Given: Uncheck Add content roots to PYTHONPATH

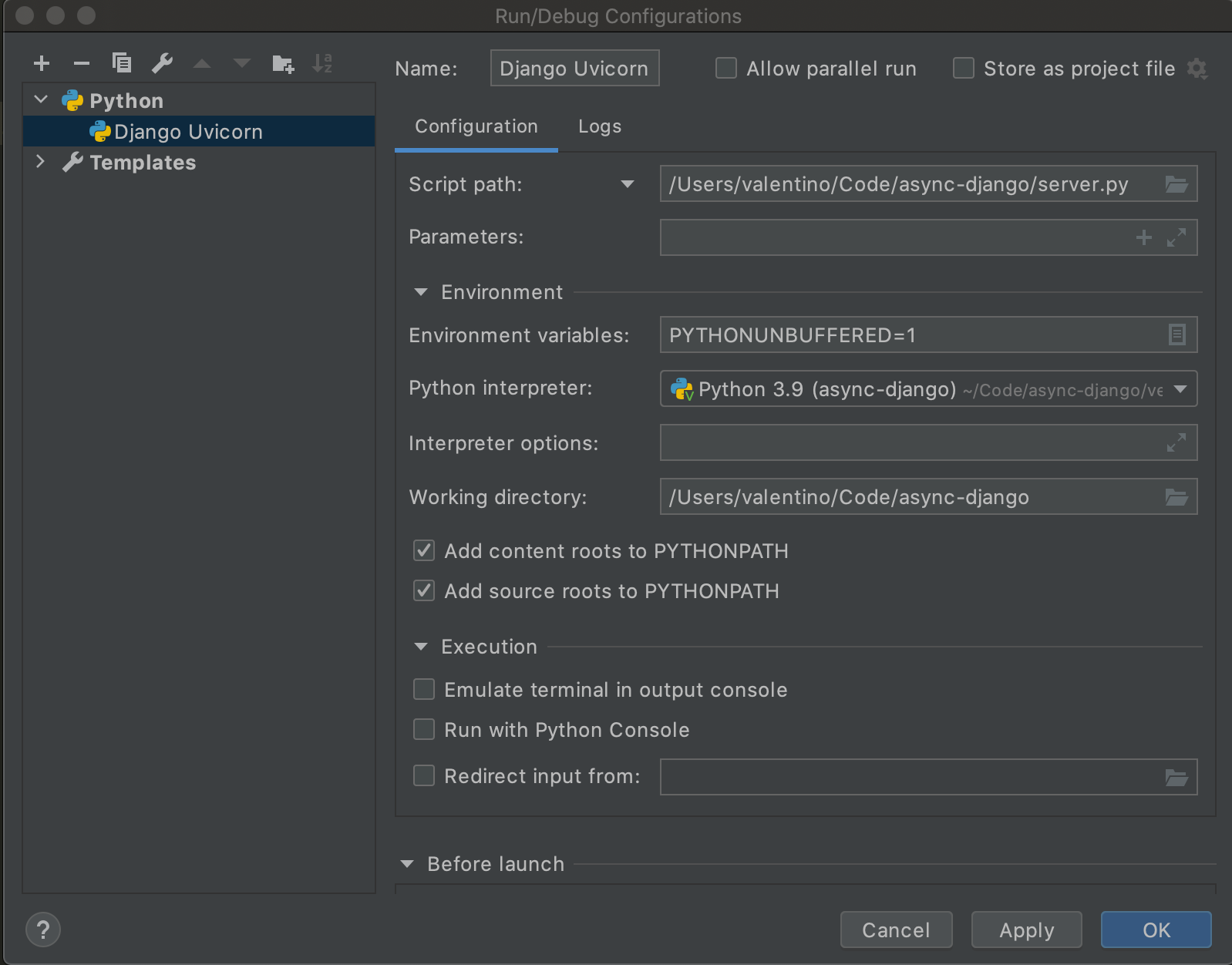Looking at the screenshot, I should [424, 550].
